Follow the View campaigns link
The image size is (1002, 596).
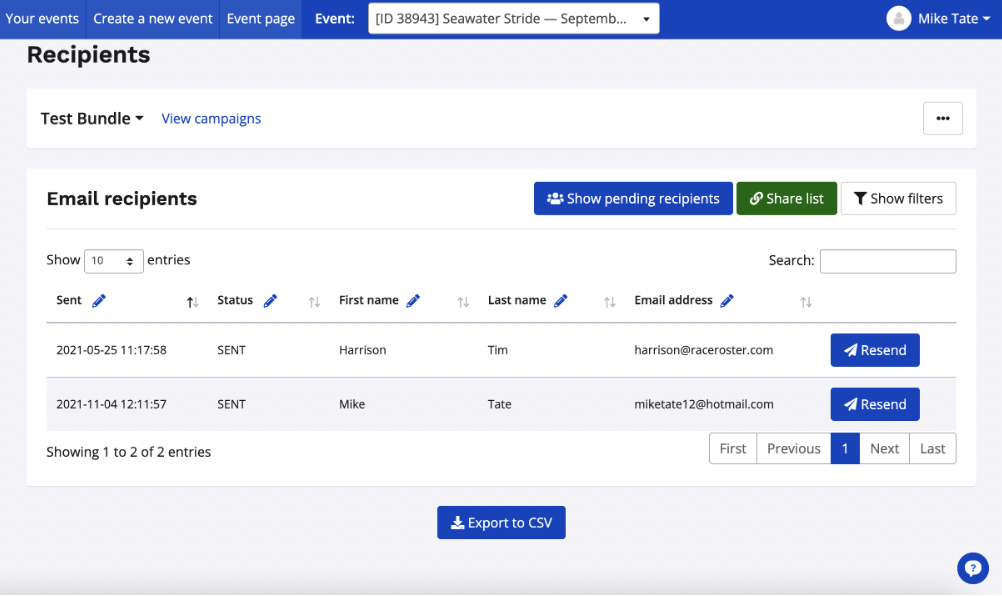click(x=211, y=119)
